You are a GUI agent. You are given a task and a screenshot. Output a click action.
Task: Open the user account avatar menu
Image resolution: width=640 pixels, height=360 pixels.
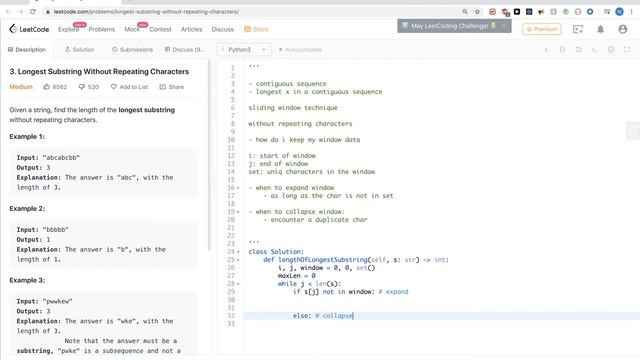622,29
